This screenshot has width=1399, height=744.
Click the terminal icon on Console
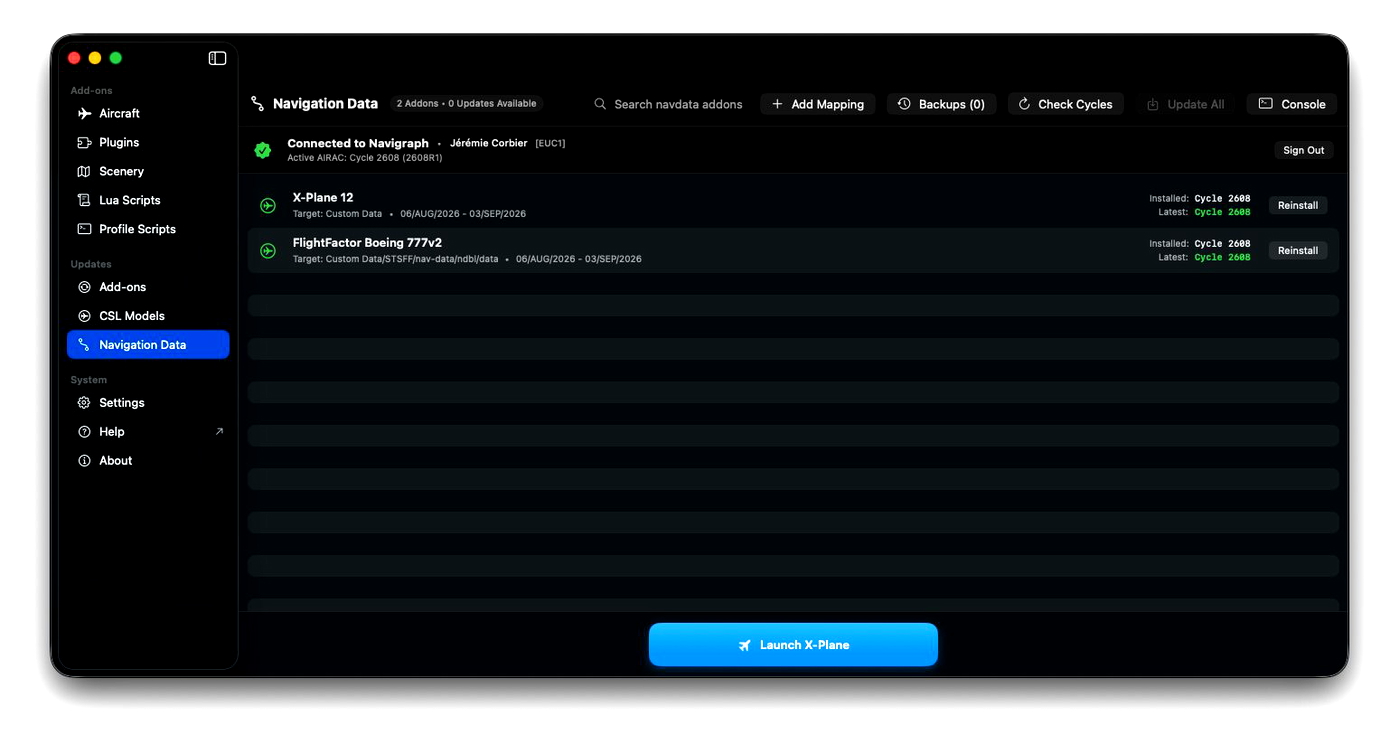click(x=1266, y=104)
